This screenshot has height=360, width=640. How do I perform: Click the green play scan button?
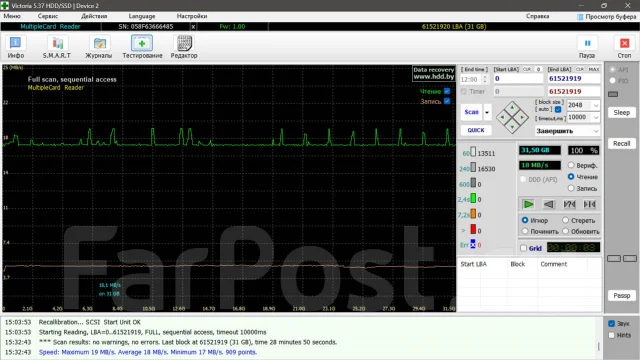tap(528, 204)
